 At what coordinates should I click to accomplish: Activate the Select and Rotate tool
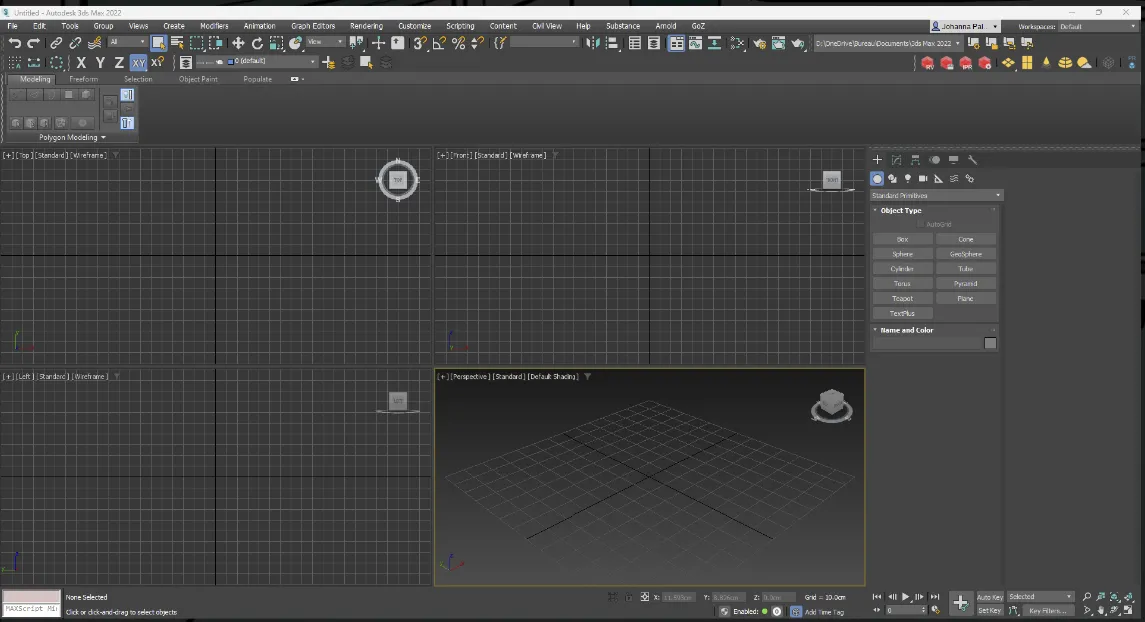[x=257, y=43]
